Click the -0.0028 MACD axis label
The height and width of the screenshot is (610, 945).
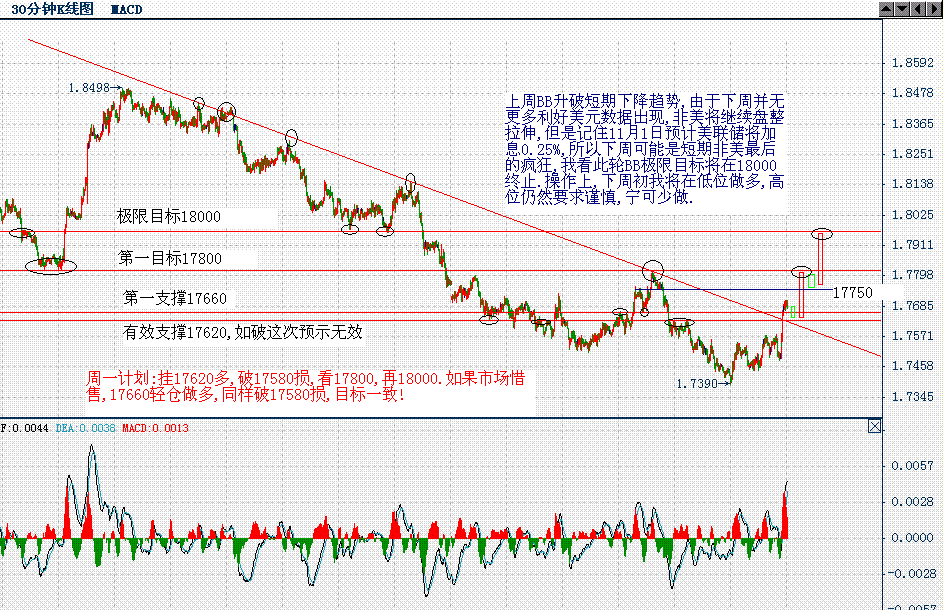910,573
